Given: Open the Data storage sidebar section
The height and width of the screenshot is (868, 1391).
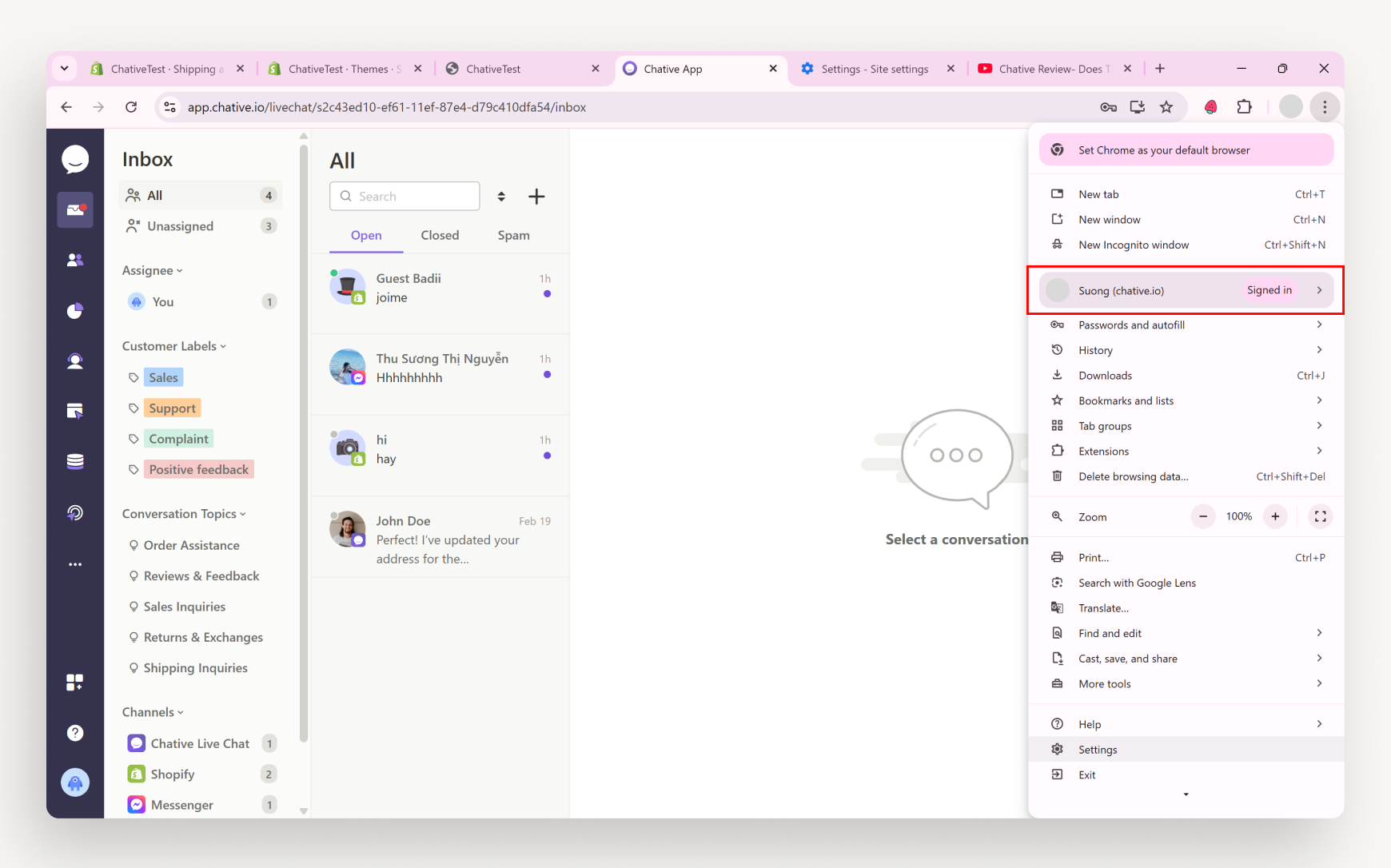Looking at the screenshot, I should pos(75,461).
